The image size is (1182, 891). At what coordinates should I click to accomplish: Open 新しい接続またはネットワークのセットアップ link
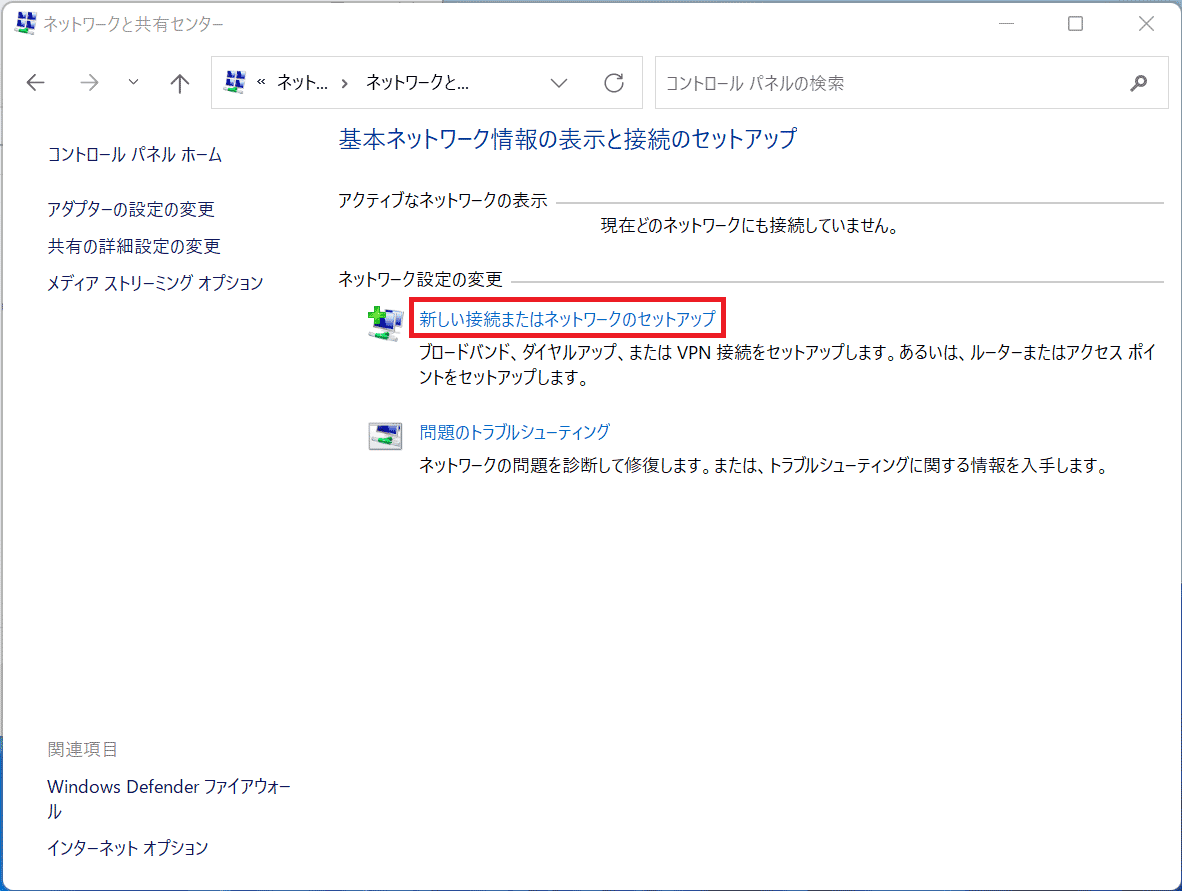click(567, 319)
